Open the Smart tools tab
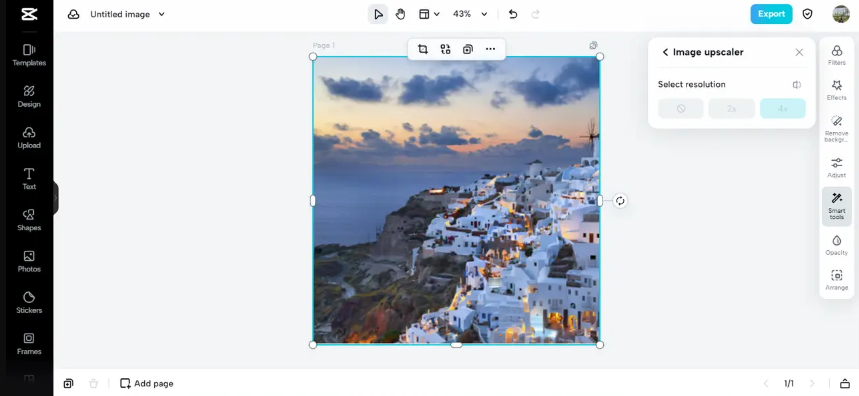The height and width of the screenshot is (396, 859). click(x=837, y=206)
